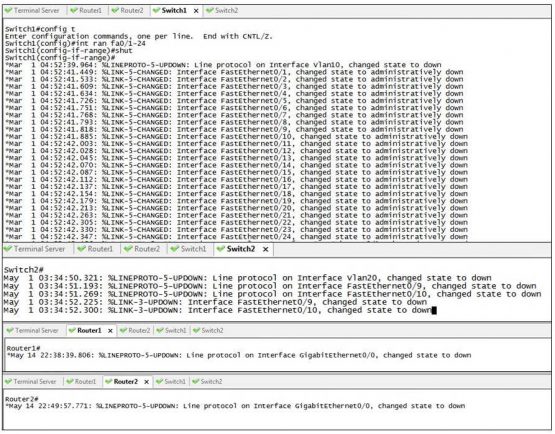Click the FastEthernet0/1 administratively down log line
Screen dimensions: 555x434
coord(234,72)
